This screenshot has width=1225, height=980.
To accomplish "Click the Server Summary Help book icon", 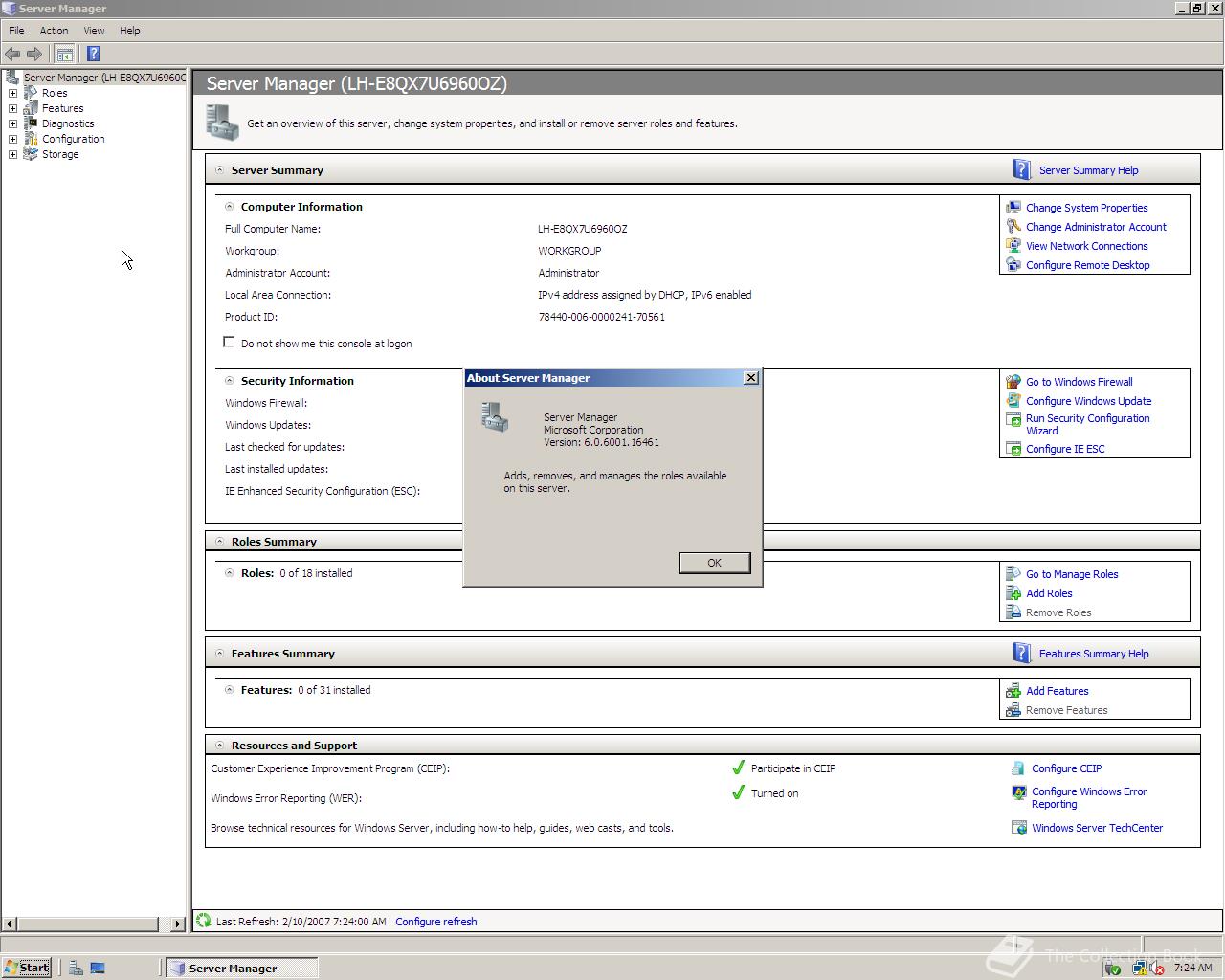I will tap(1022, 169).
